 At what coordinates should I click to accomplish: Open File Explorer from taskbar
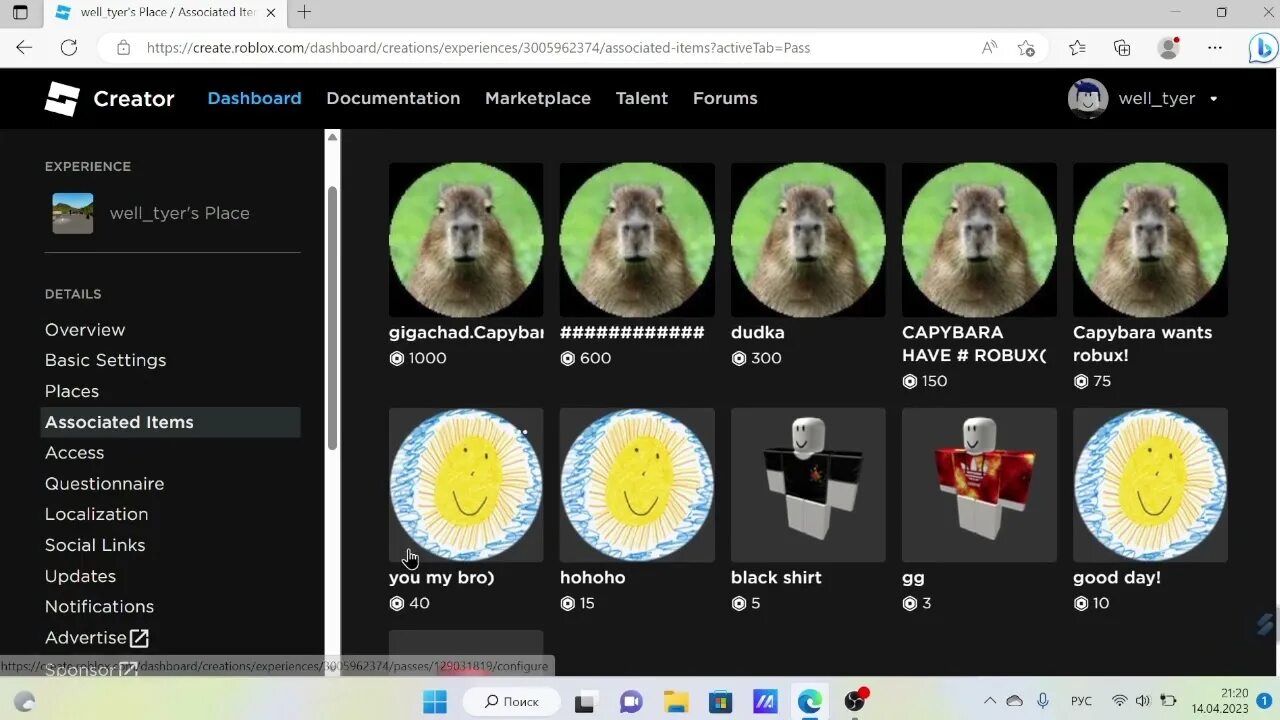point(677,702)
